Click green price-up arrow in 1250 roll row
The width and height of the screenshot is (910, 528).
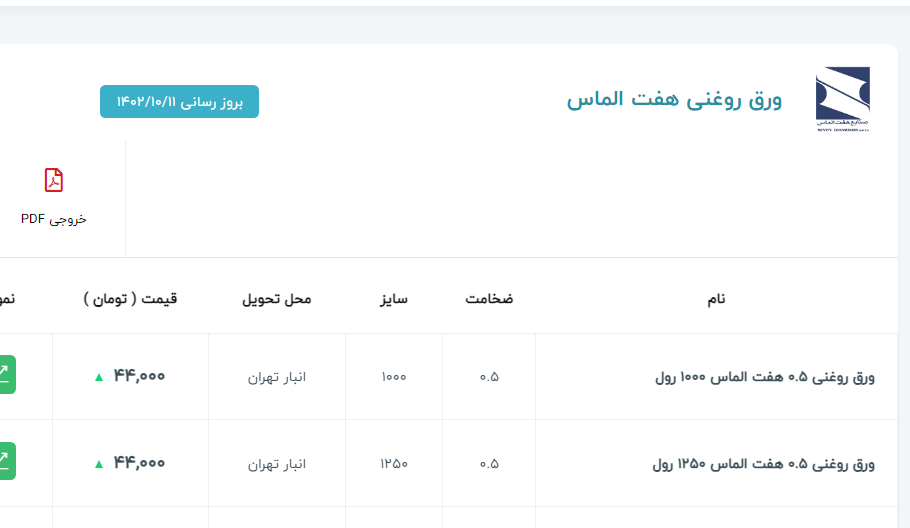tap(98, 464)
